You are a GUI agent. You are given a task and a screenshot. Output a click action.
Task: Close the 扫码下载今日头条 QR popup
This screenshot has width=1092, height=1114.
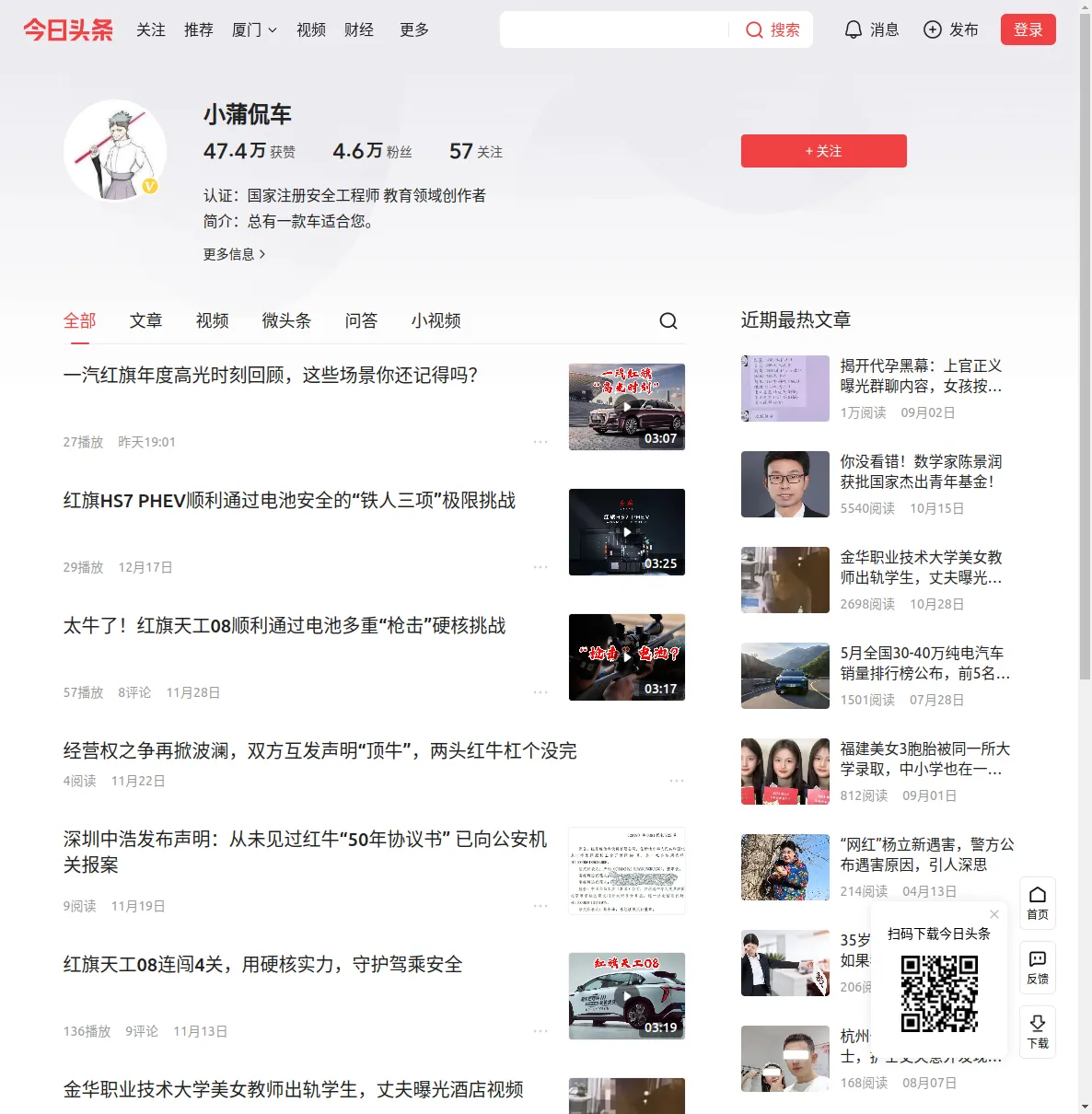point(994,914)
